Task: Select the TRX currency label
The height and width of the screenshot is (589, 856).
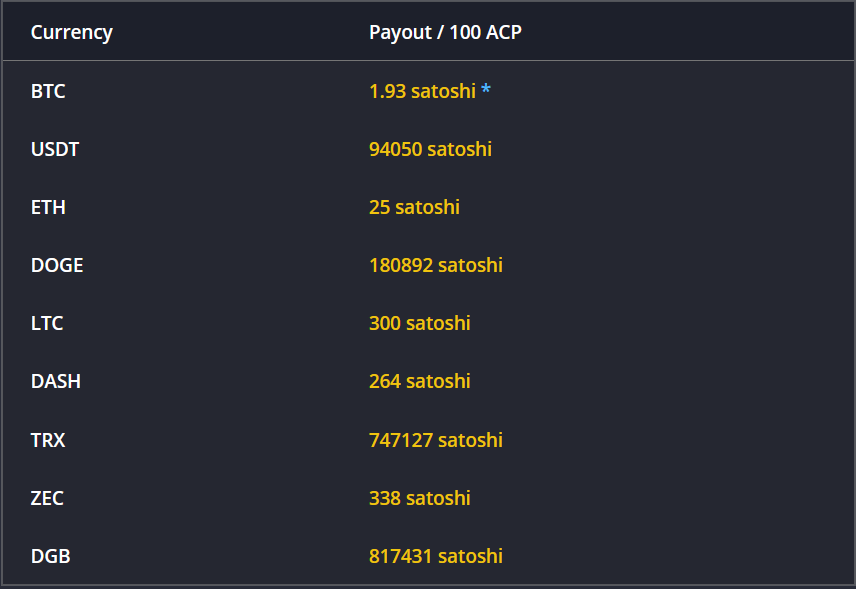Action: [x=48, y=440]
